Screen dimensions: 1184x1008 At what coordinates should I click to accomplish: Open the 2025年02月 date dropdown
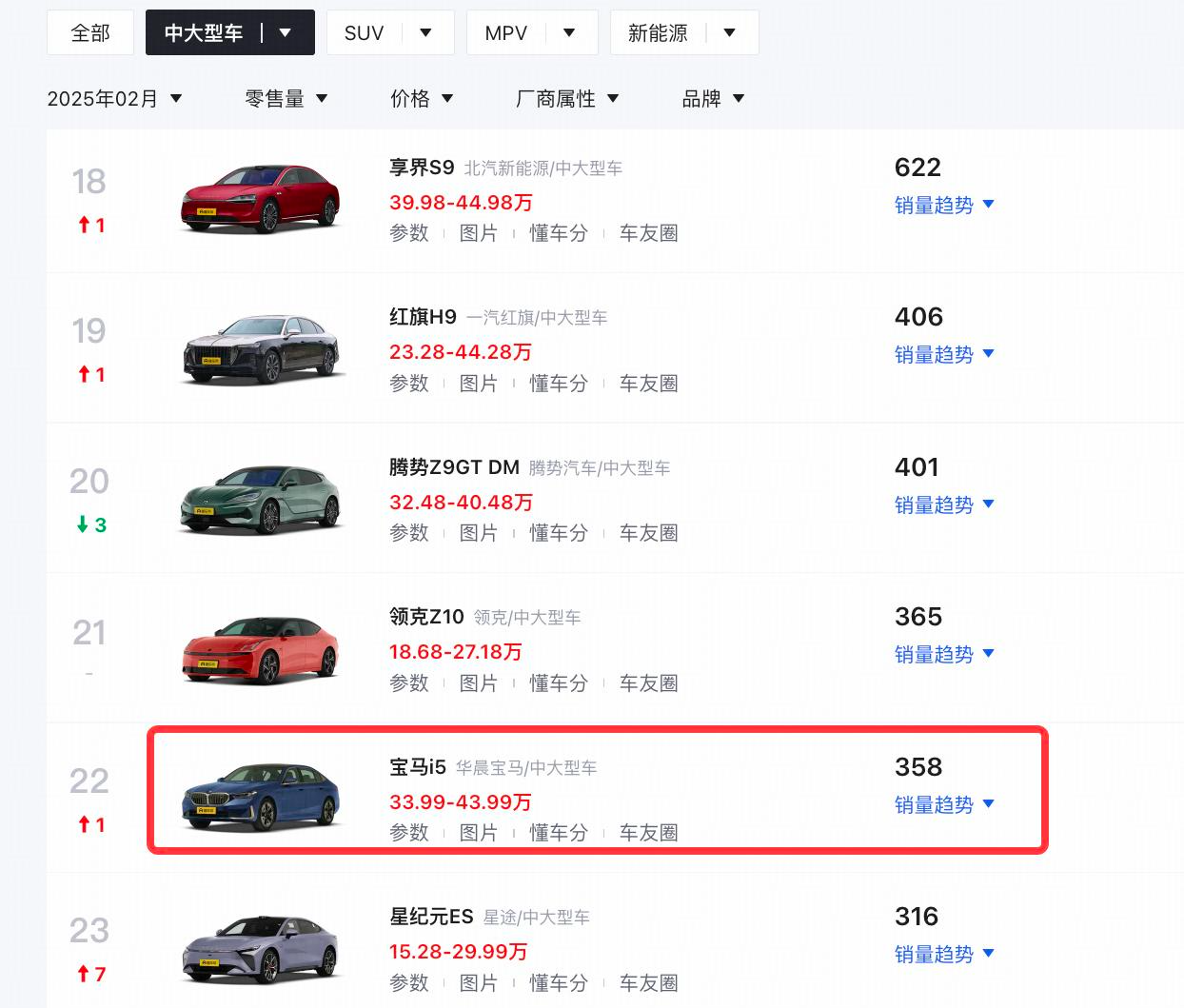114,99
